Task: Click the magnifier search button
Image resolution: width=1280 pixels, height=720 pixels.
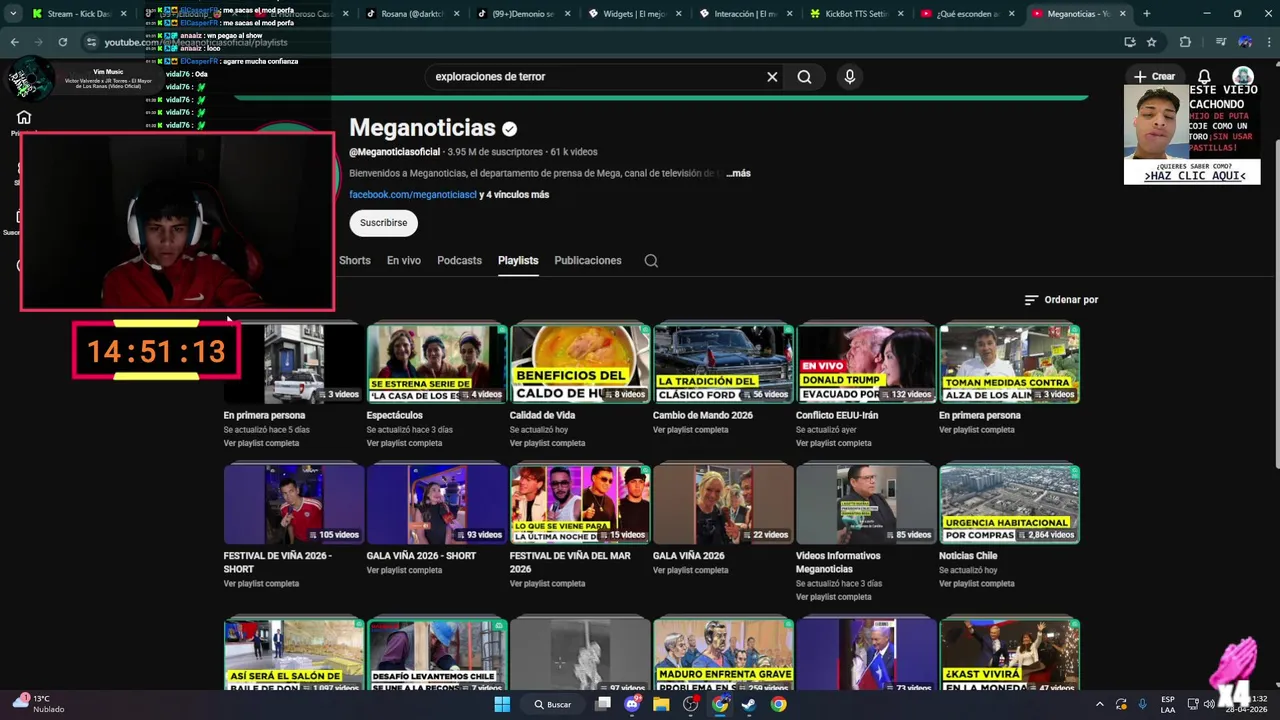Action: (804, 77)
